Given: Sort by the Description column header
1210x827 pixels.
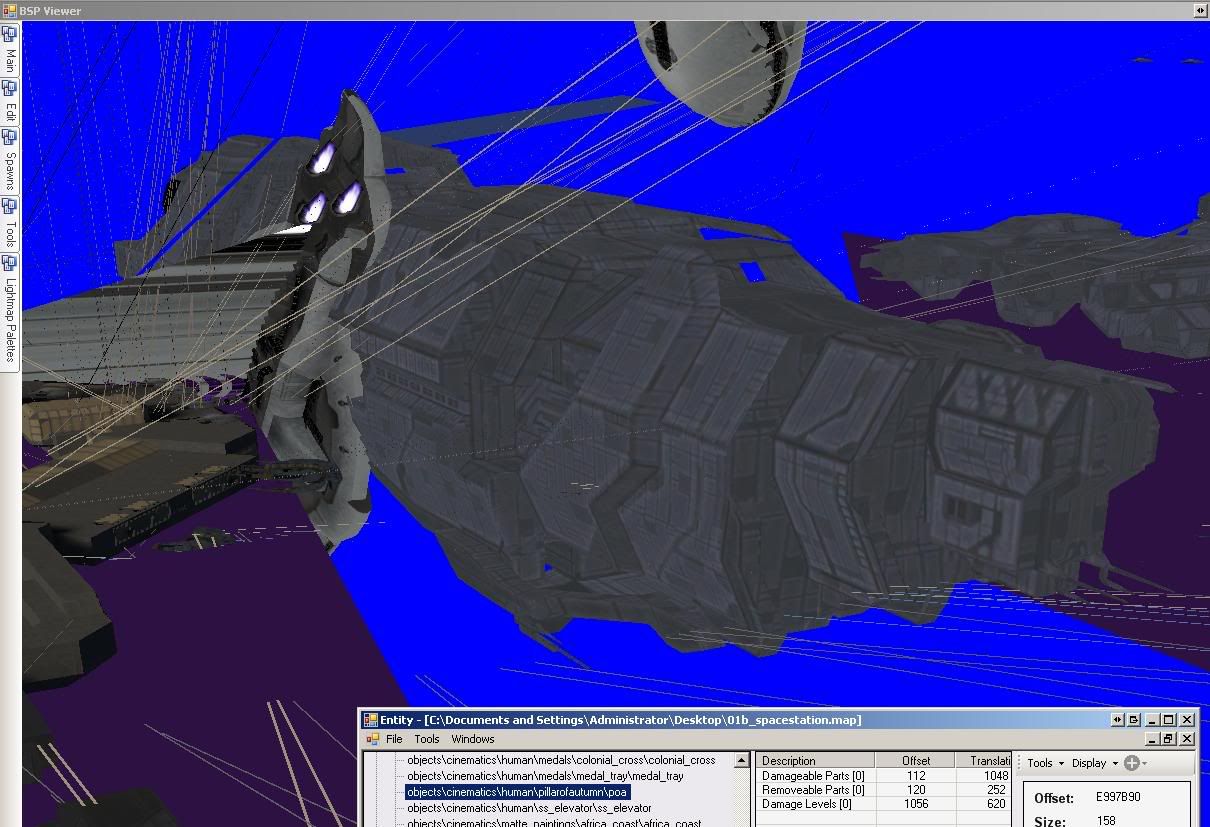Looking at the screenshot, I should [816, 761].
